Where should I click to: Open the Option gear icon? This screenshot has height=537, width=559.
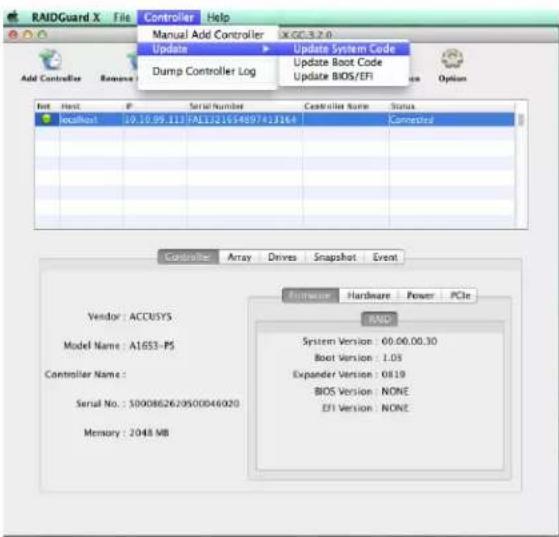click(x=452, y=59)
